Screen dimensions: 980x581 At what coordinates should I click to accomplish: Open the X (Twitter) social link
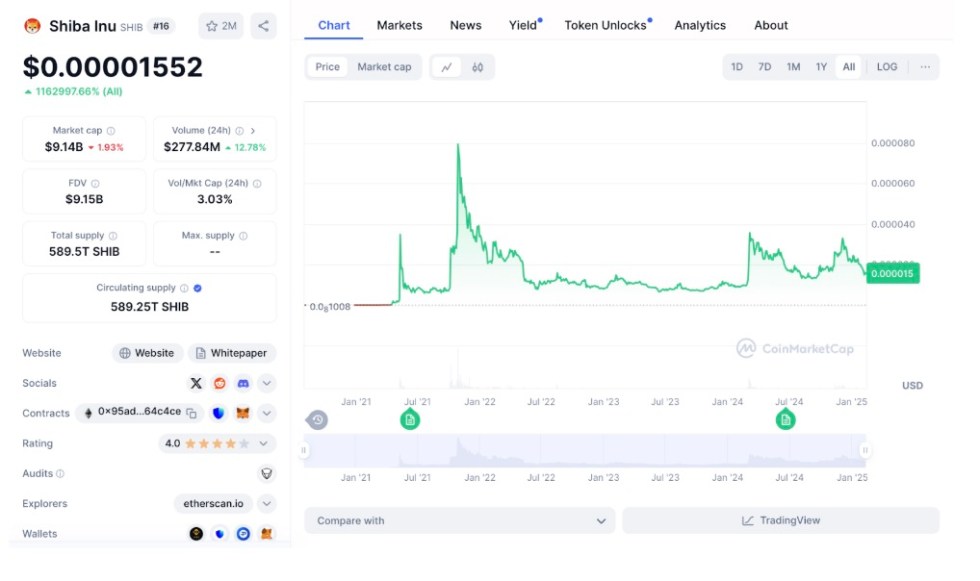[x=196, y=383]
